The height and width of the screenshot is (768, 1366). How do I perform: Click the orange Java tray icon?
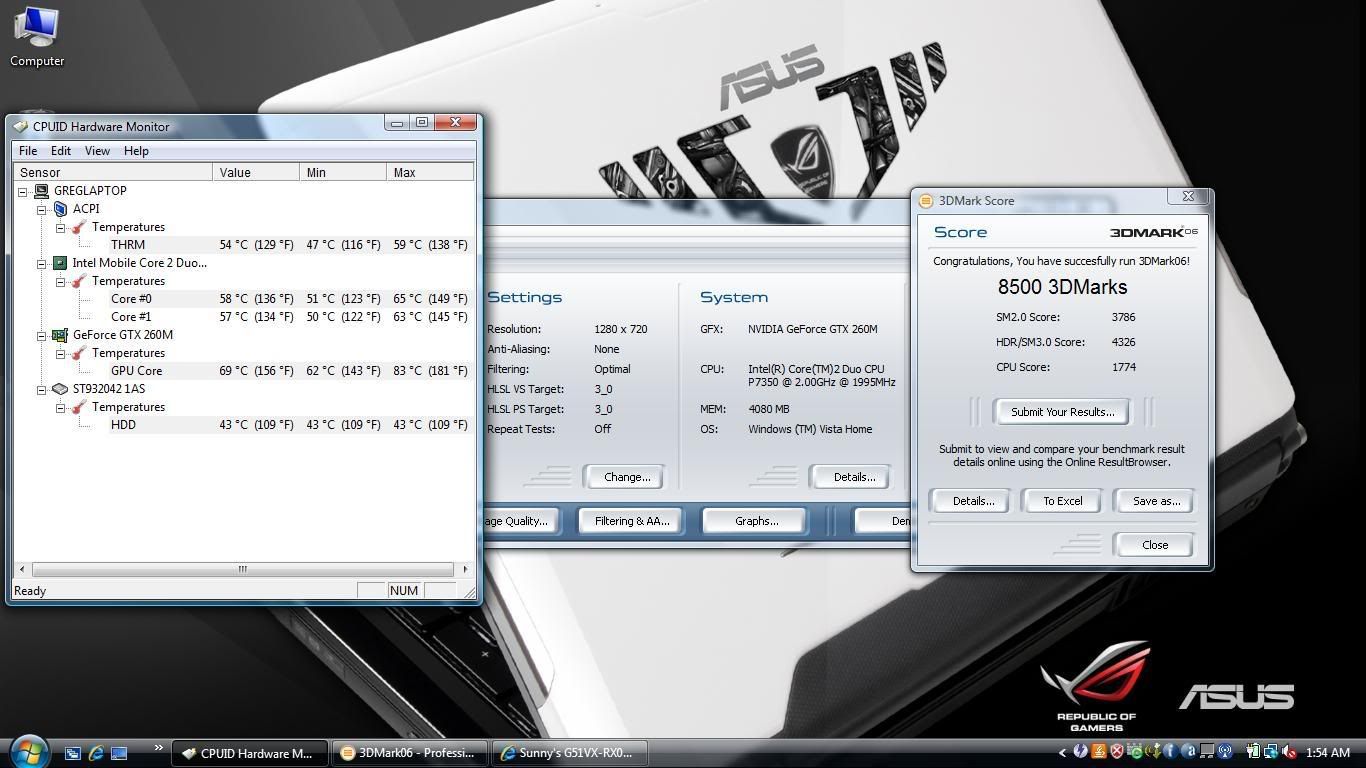[x=1099, y=752]
